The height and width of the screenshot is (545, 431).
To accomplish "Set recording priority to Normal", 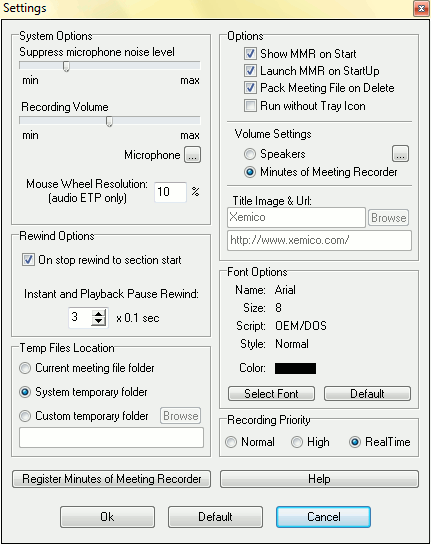I will 231,442.
